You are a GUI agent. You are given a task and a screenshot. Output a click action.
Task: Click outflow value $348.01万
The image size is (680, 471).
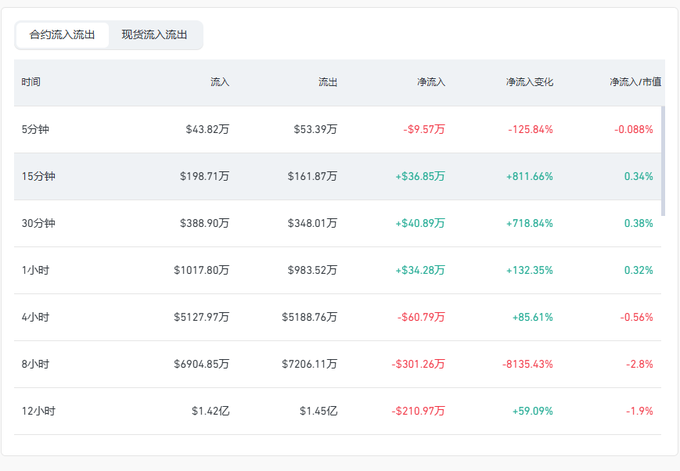(312, 223)
